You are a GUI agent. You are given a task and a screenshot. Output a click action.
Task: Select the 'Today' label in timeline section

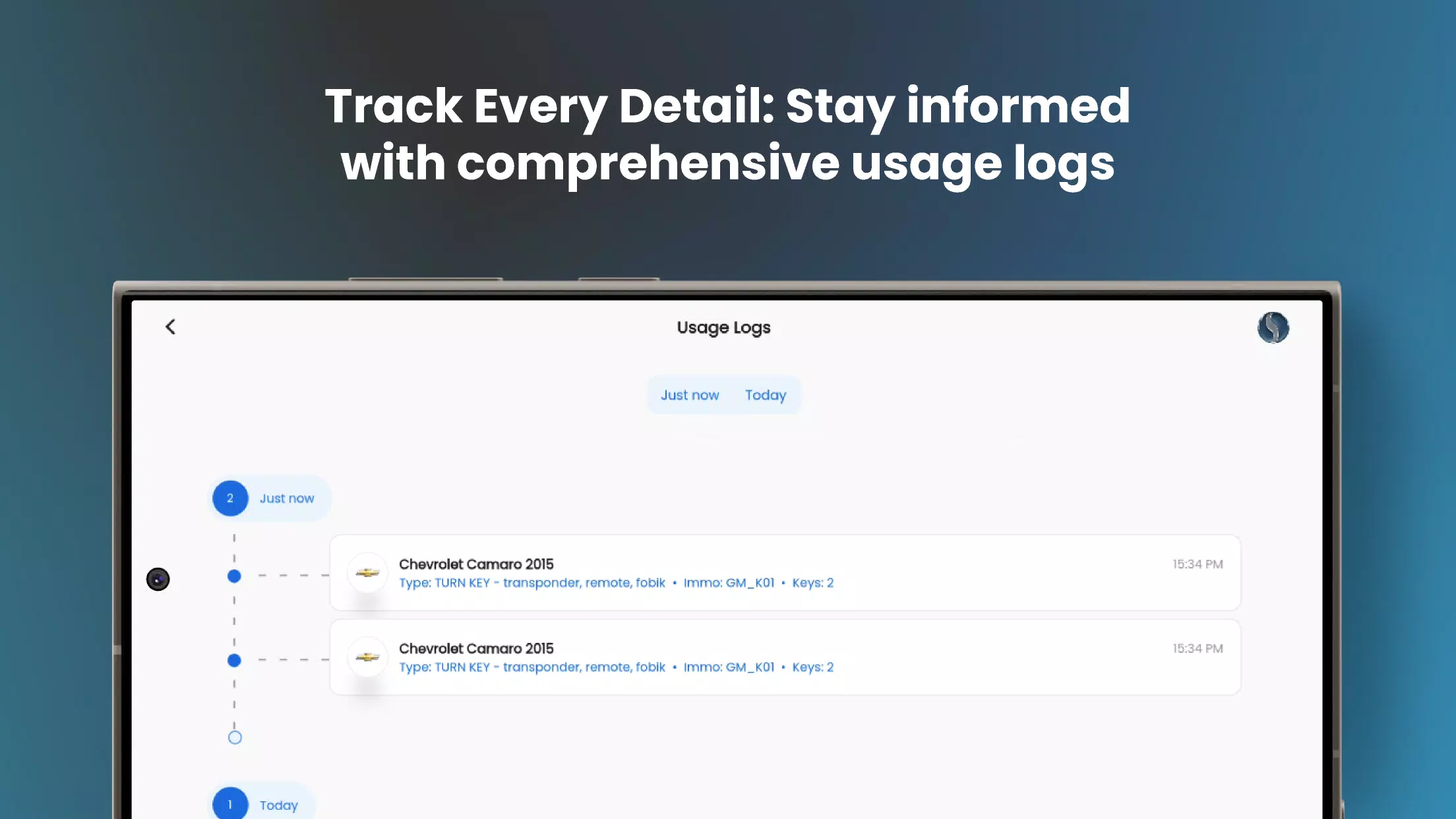279,804
